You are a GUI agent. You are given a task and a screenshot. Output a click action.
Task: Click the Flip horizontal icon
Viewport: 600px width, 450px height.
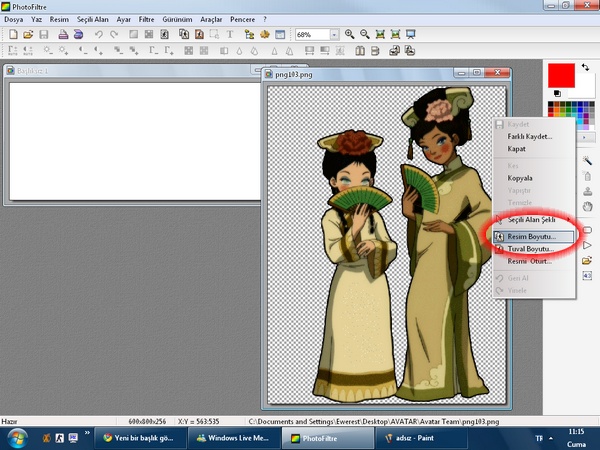coord(360,51)
